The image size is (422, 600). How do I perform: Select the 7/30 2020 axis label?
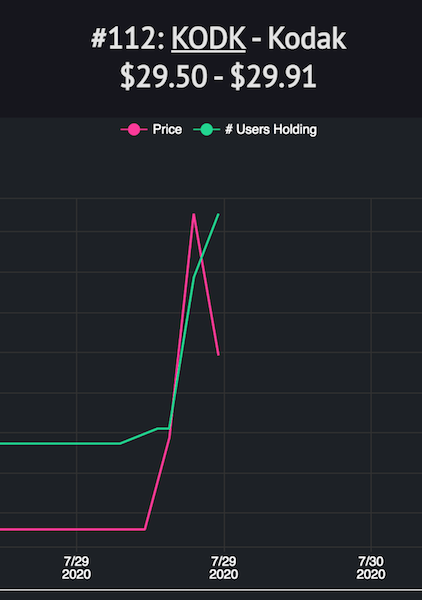[x=371, y=568]
